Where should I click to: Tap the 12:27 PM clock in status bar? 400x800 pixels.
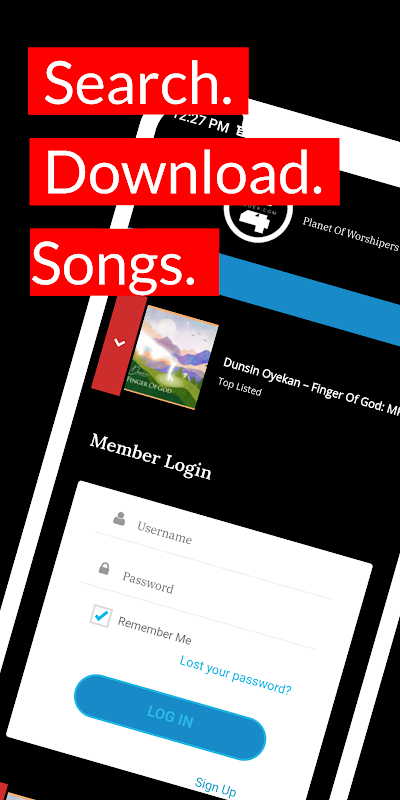pyautogui.click(x=200, y=121)
